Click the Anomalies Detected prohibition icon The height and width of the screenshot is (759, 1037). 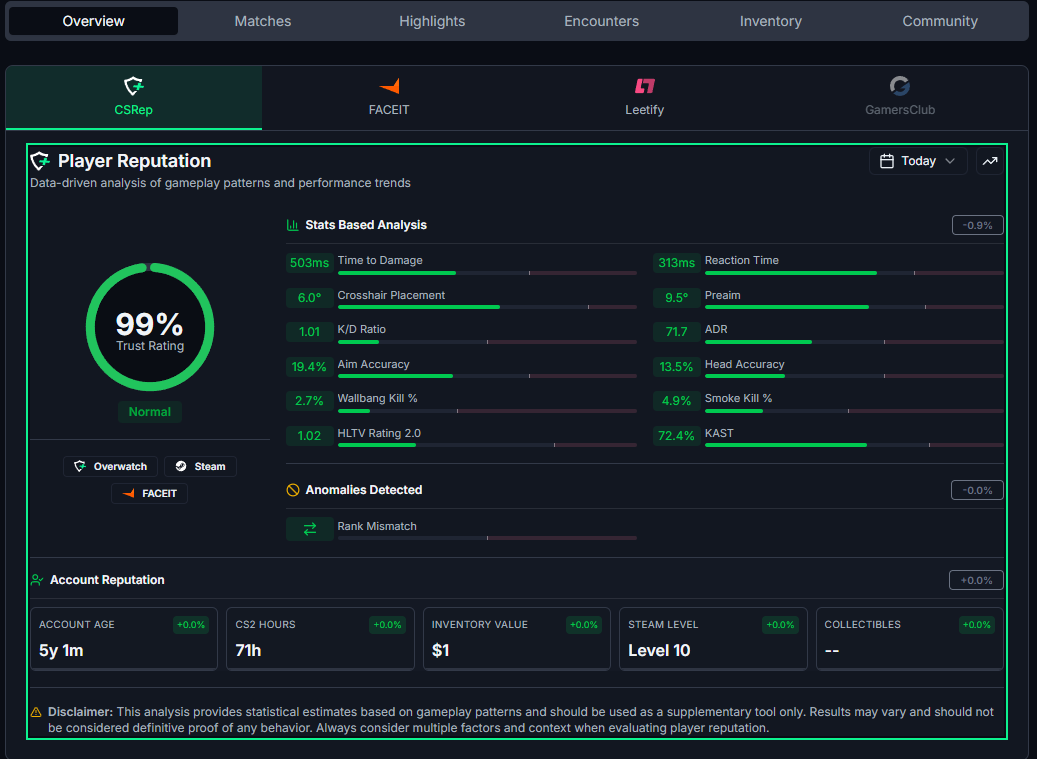point(292,490)
